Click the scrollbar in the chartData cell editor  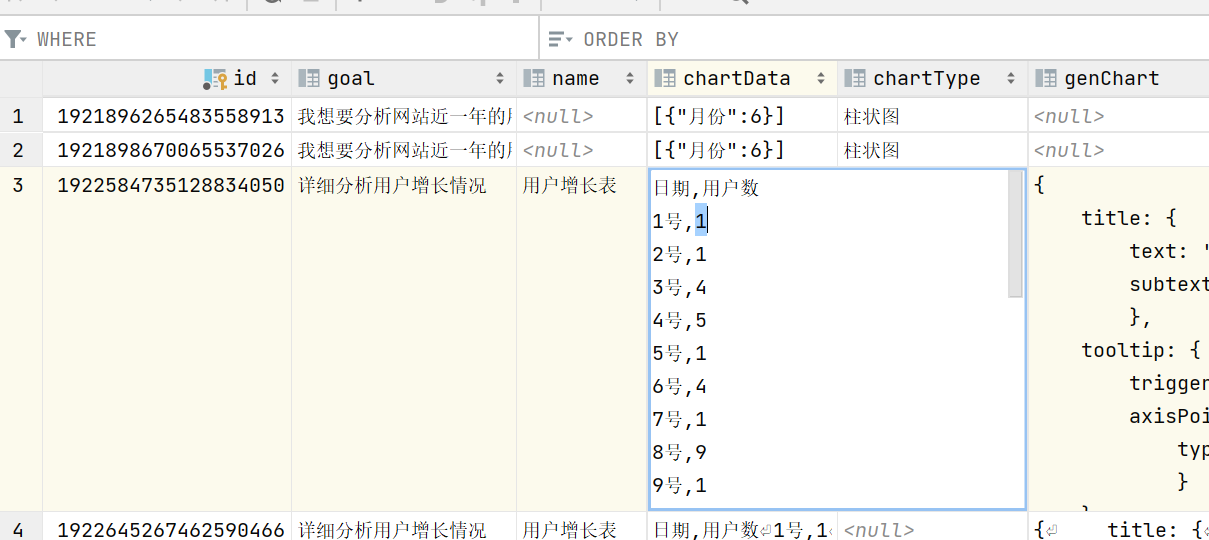tap(1015, 234)
